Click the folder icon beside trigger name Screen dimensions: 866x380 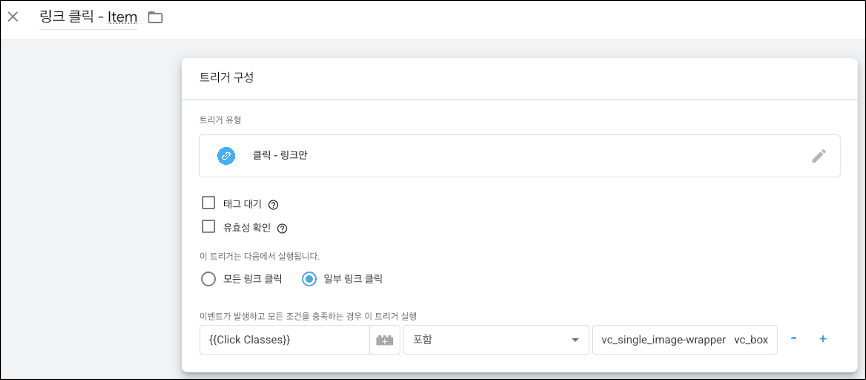click(156, 18)
